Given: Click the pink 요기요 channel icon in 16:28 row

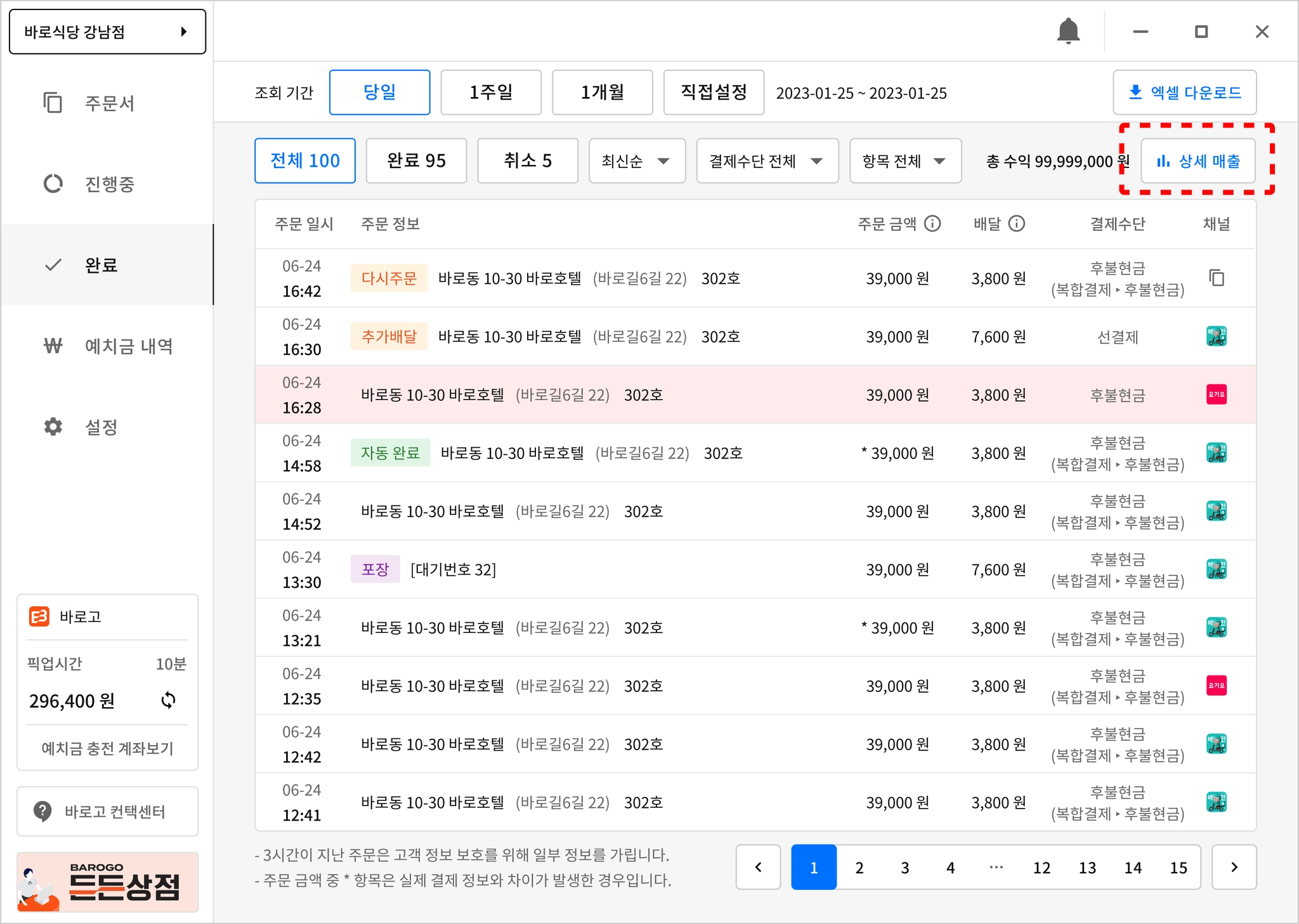Looking at the screenshot, I should click(x=1216, y=394).
